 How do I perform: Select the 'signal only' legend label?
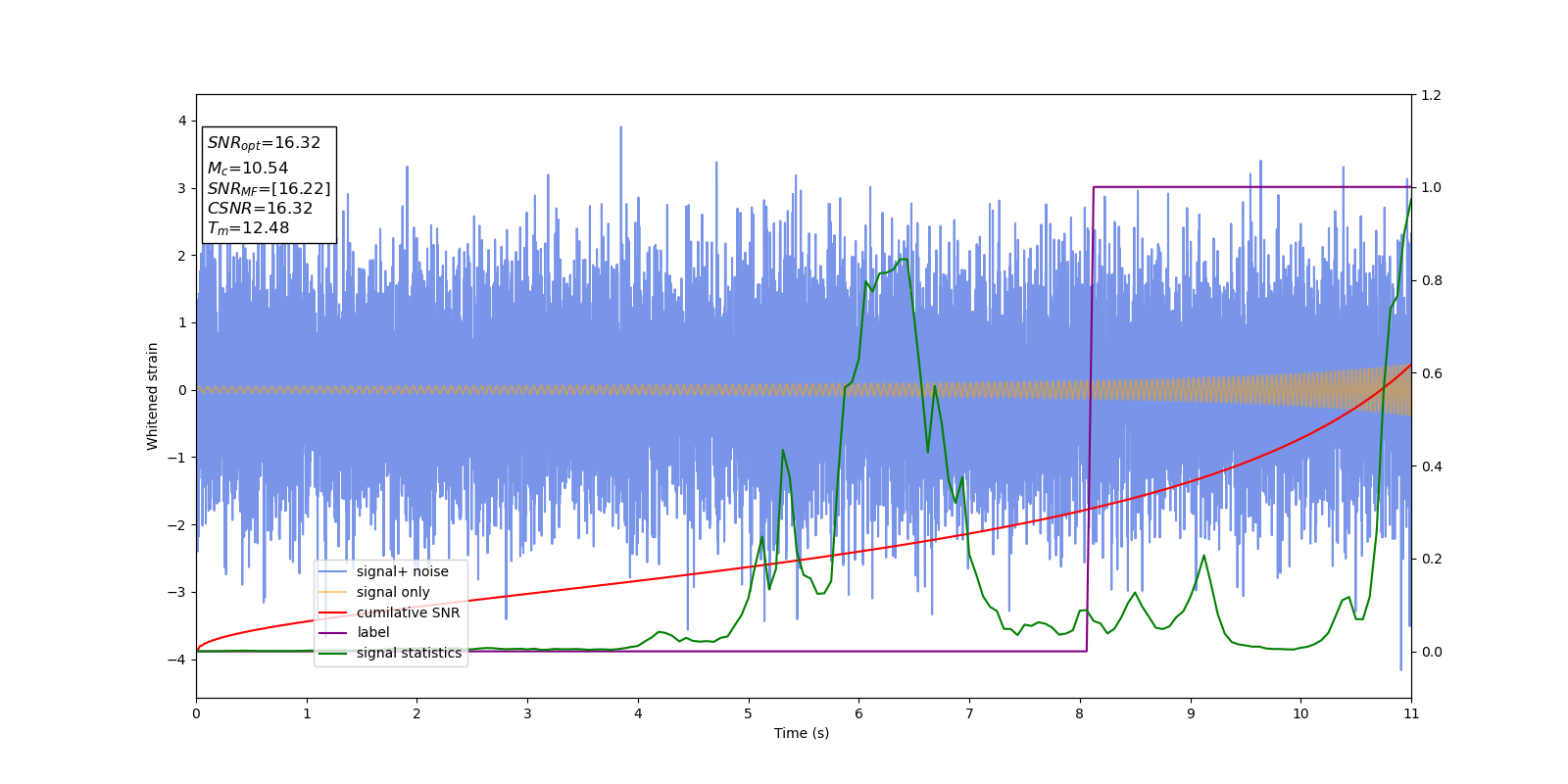393,592
